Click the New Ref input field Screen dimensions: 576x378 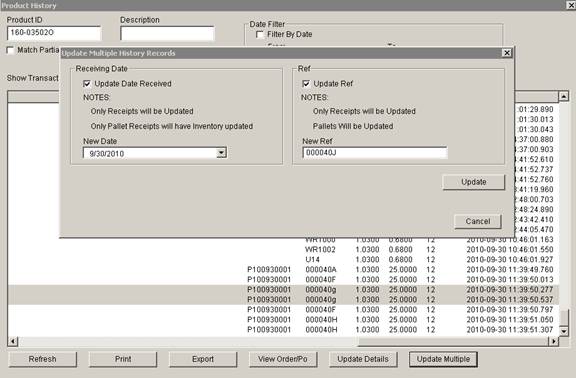[x=375, y=152]
